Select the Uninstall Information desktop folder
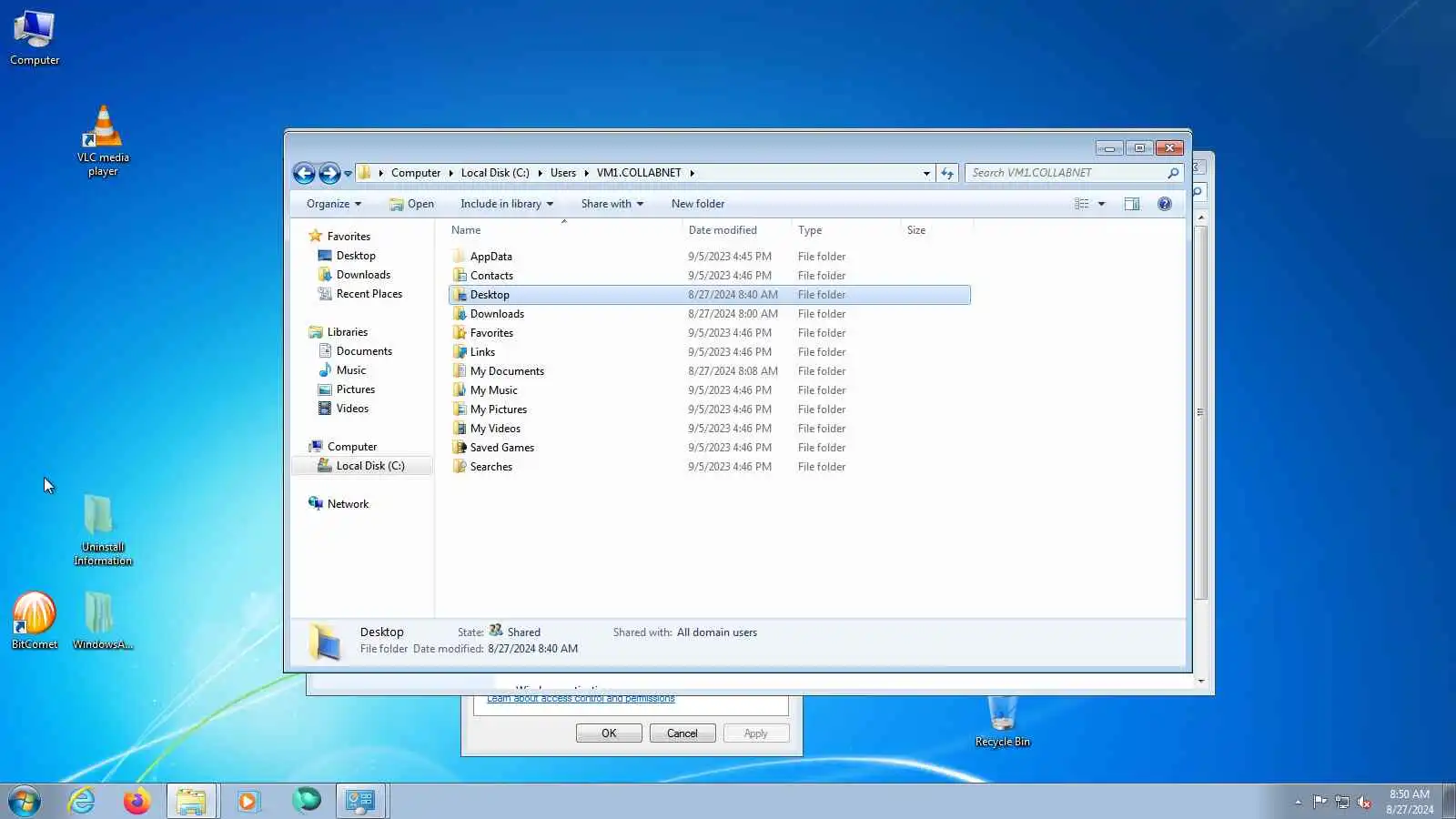The width and height of the screenshot is (1456, 819). tap(103, 530)
